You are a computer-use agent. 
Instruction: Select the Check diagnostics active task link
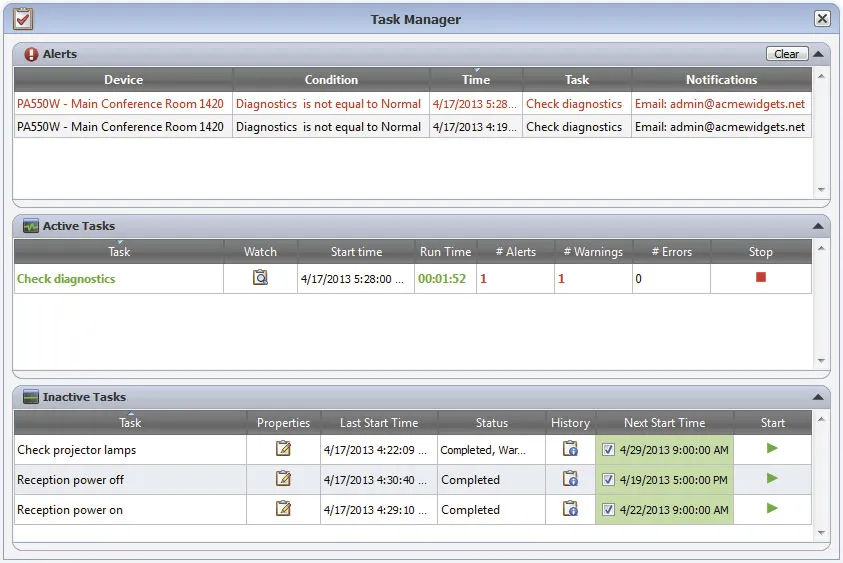(66, 279)
